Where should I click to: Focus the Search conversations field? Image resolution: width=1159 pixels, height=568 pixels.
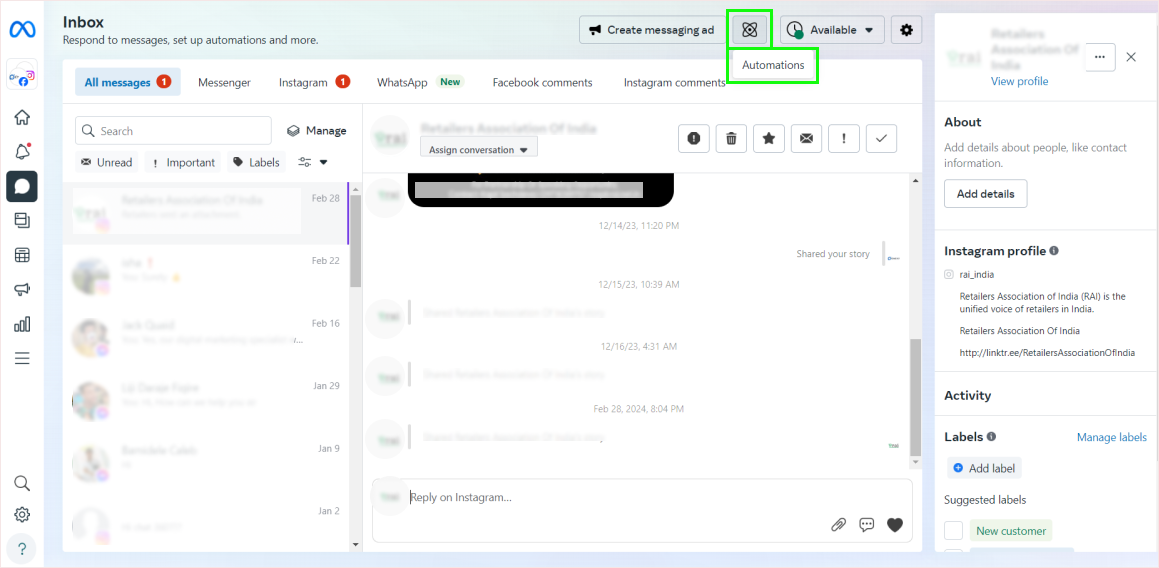coord(173,131)
